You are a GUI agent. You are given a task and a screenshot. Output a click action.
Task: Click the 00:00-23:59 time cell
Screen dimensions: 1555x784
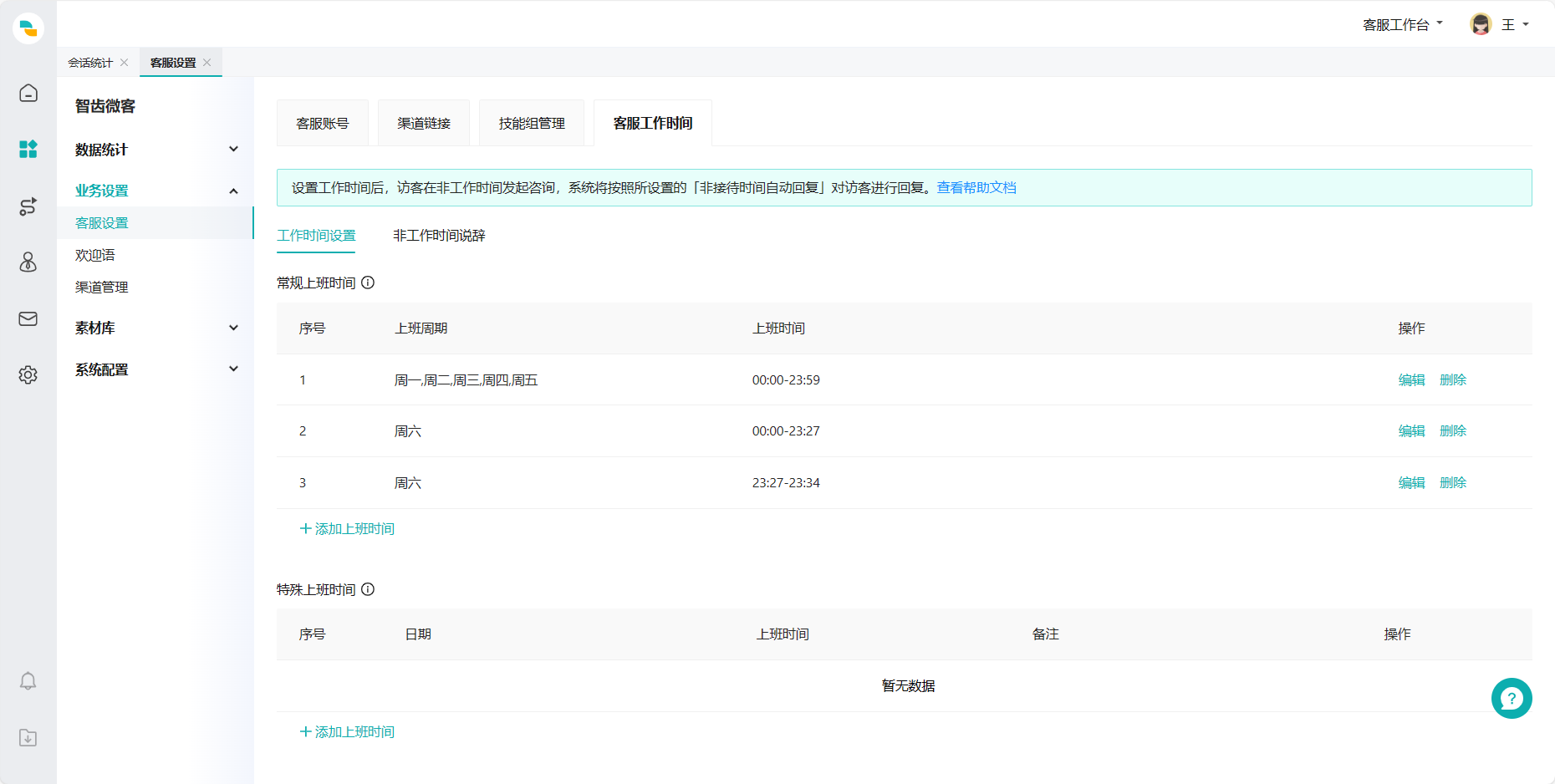(x=786, y=380)
